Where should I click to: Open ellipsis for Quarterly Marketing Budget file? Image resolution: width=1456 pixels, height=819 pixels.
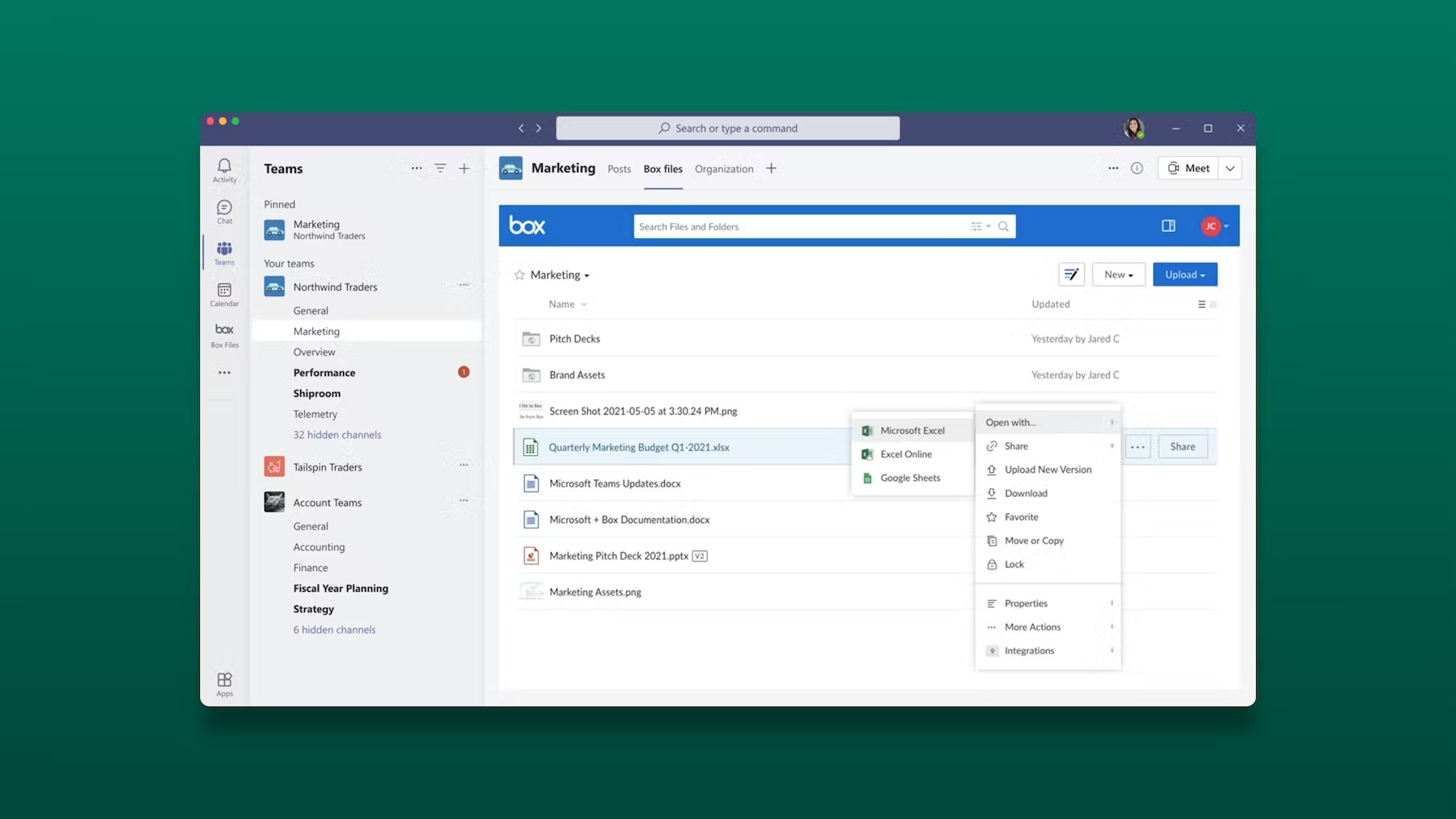click(1137, 446)
